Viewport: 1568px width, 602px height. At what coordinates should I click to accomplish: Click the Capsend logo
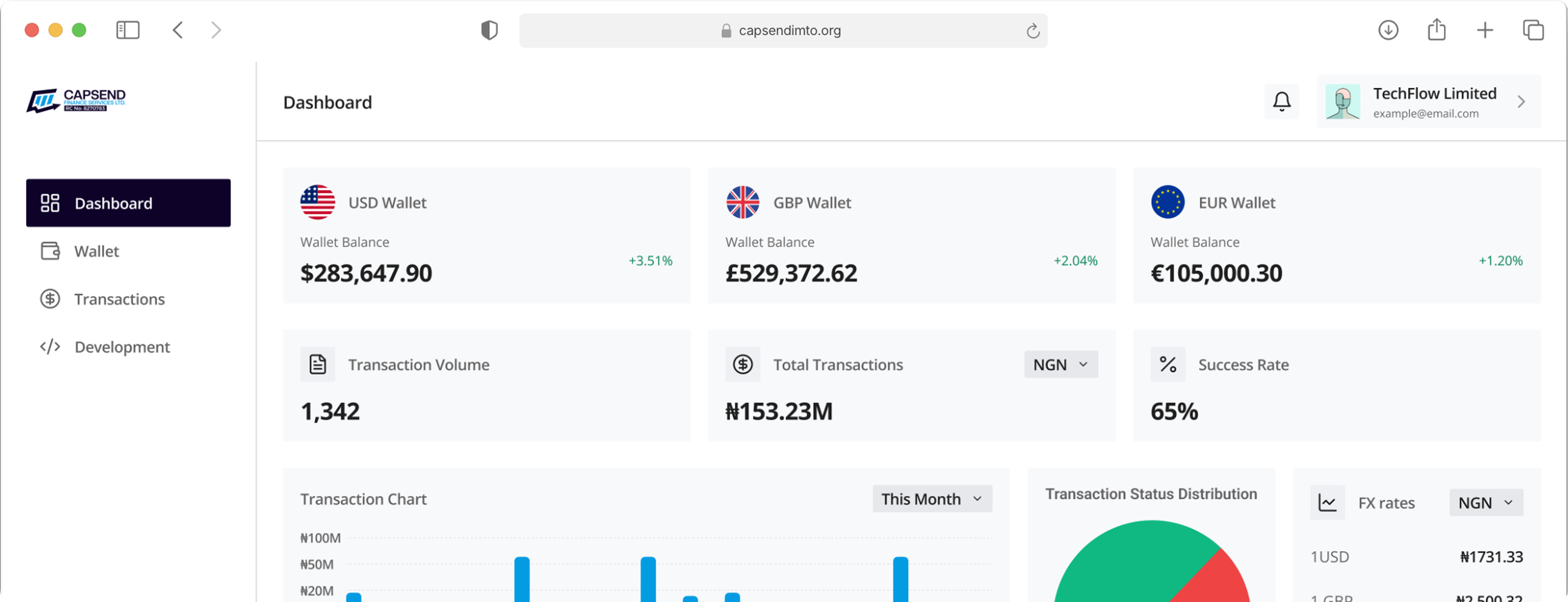76,100
